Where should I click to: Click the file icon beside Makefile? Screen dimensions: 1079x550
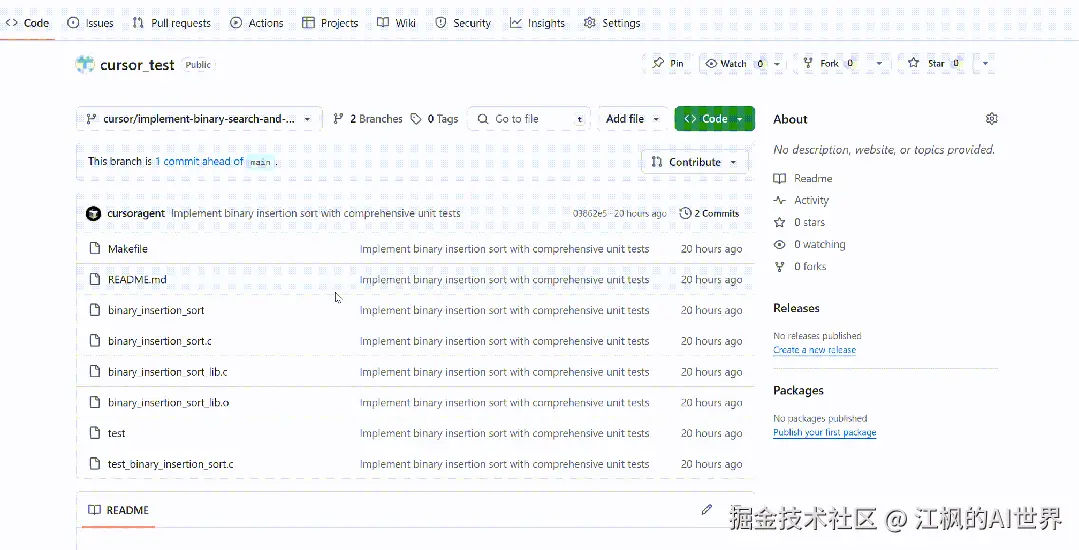(x=95, y=248)
